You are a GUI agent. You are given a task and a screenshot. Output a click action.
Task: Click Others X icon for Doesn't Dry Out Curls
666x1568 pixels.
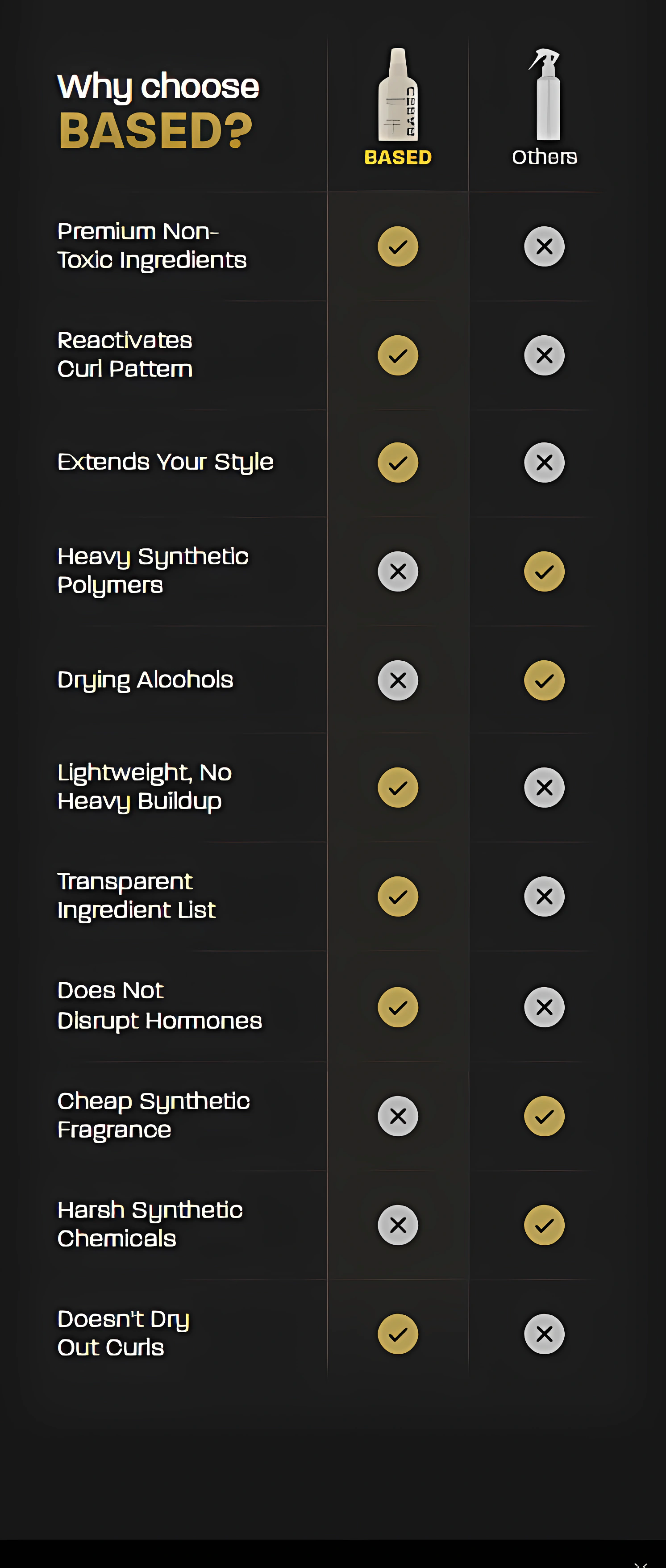click(544, 1334)
